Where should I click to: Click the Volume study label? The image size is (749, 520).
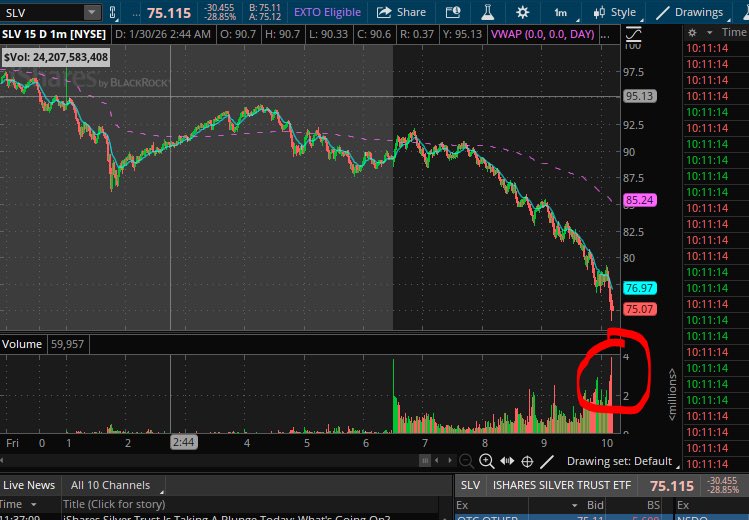pos(22,344)
